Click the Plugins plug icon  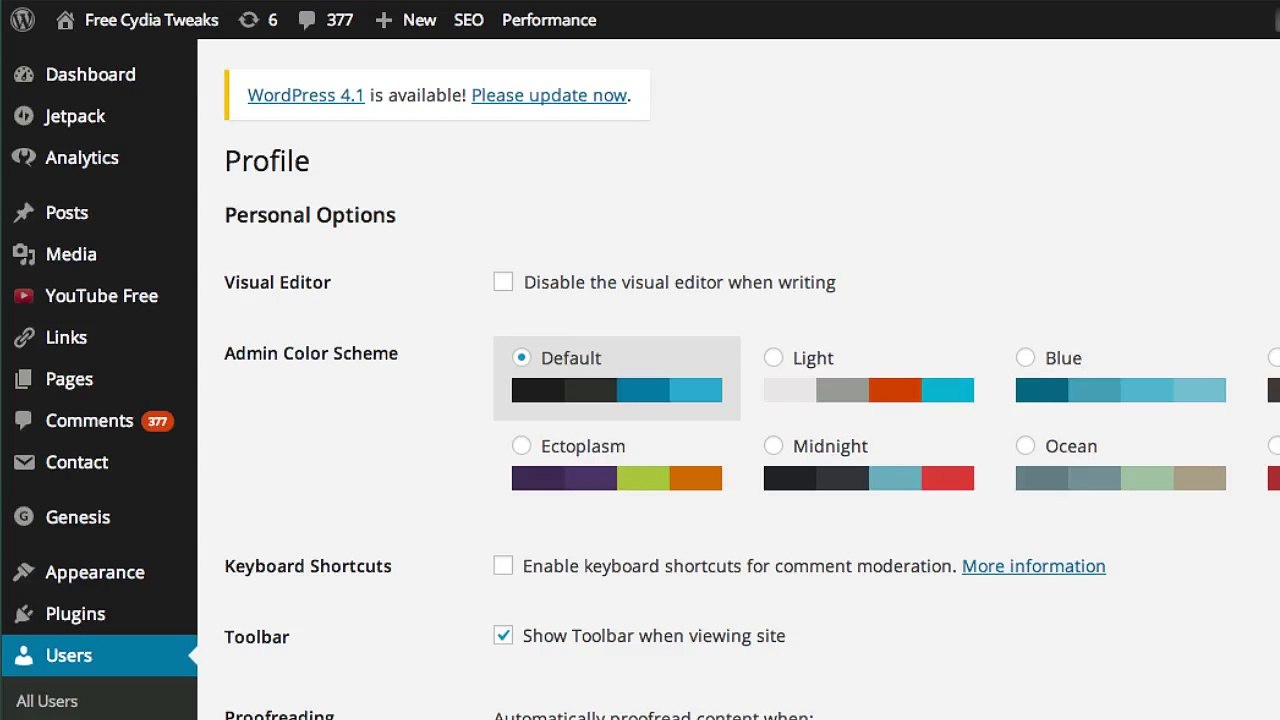coord(24,614)
